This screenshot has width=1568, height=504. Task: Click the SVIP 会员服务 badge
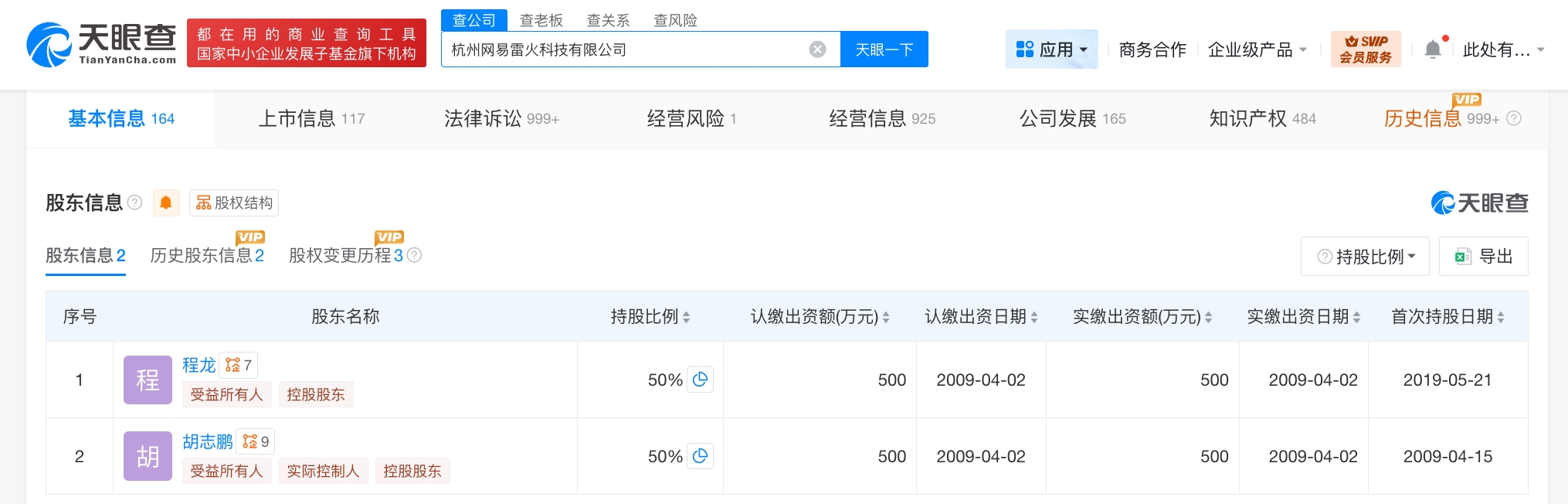coord(1365,49)
